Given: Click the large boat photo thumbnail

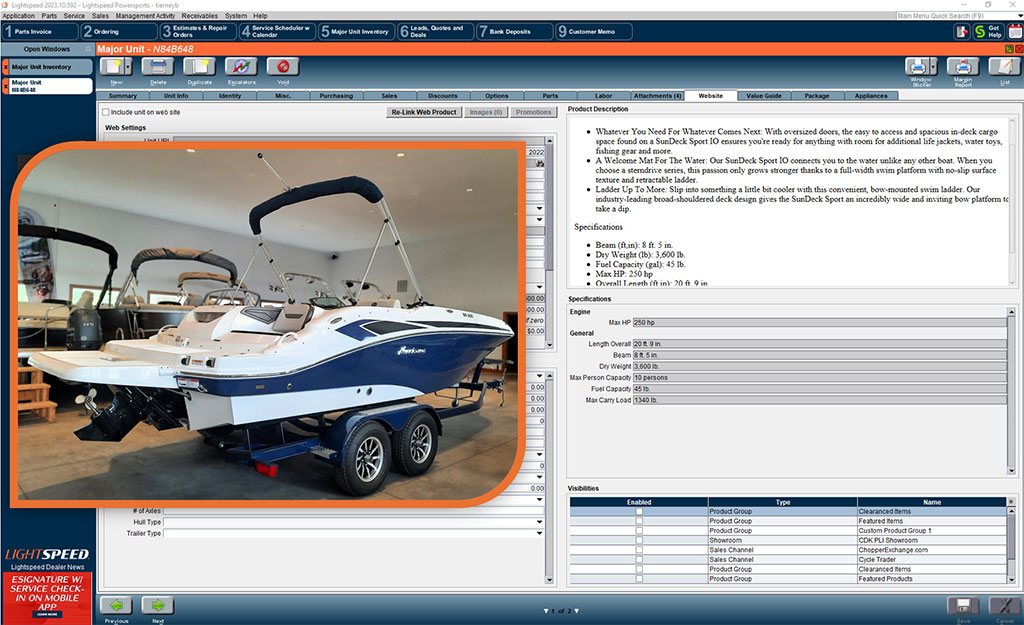Looking at the screenshot, I should tap(266, 325).
